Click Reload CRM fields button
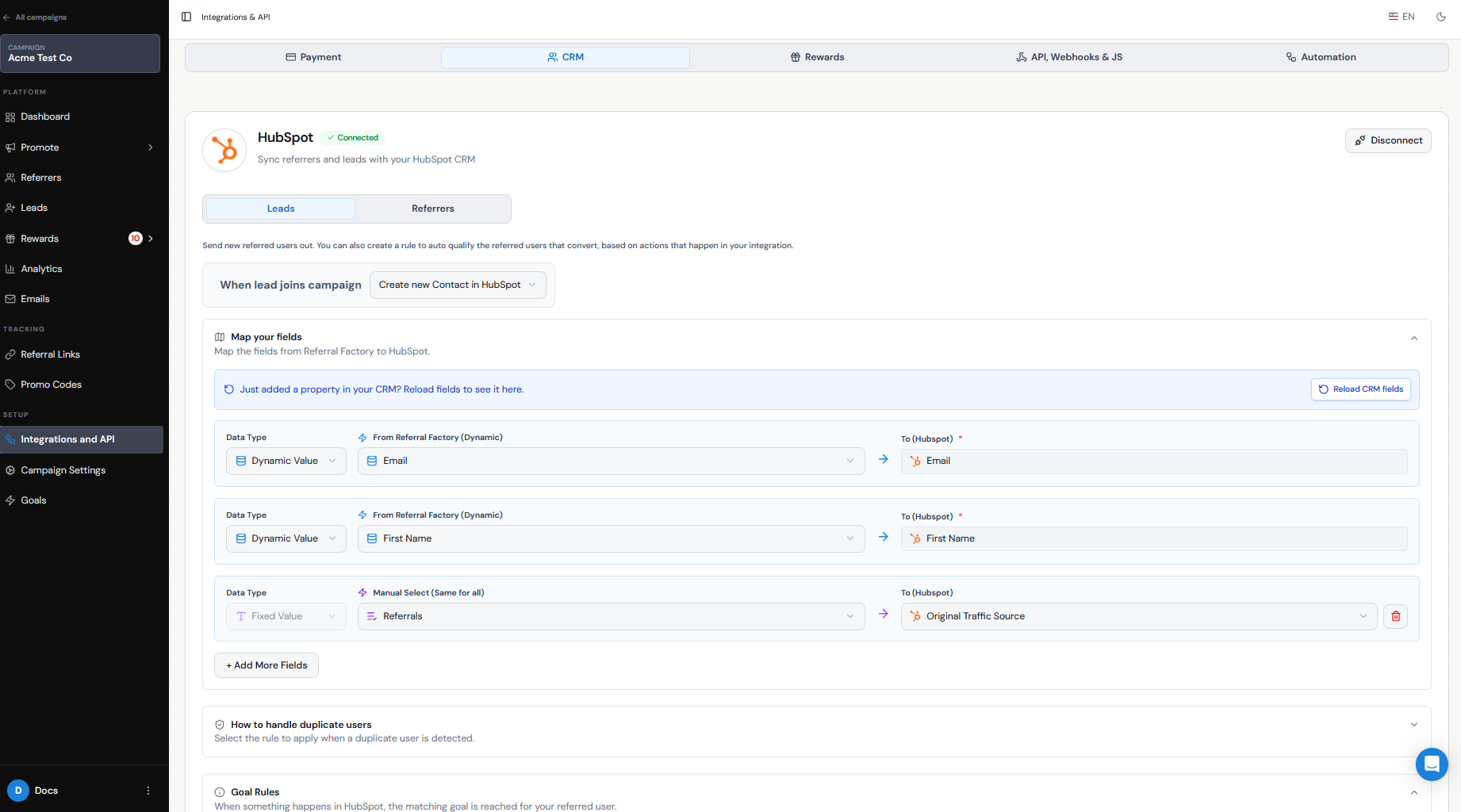Viewport: 1461px width, 812px height. tap(1360, 389)
